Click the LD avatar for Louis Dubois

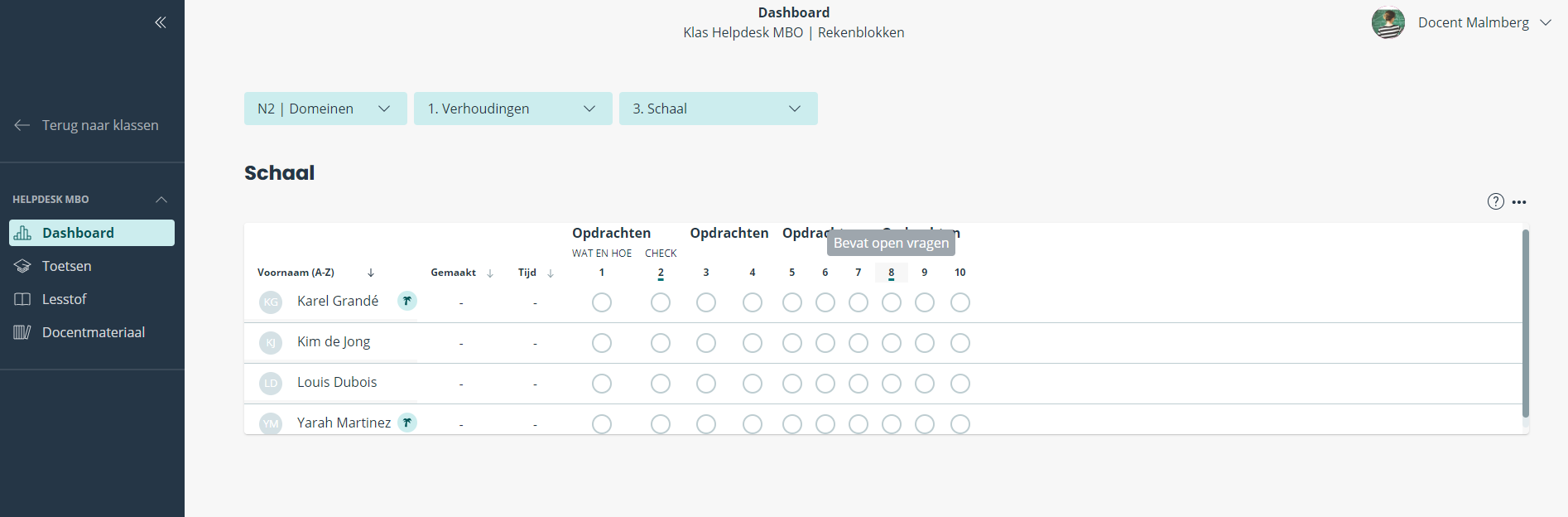[x=271, y=384]
